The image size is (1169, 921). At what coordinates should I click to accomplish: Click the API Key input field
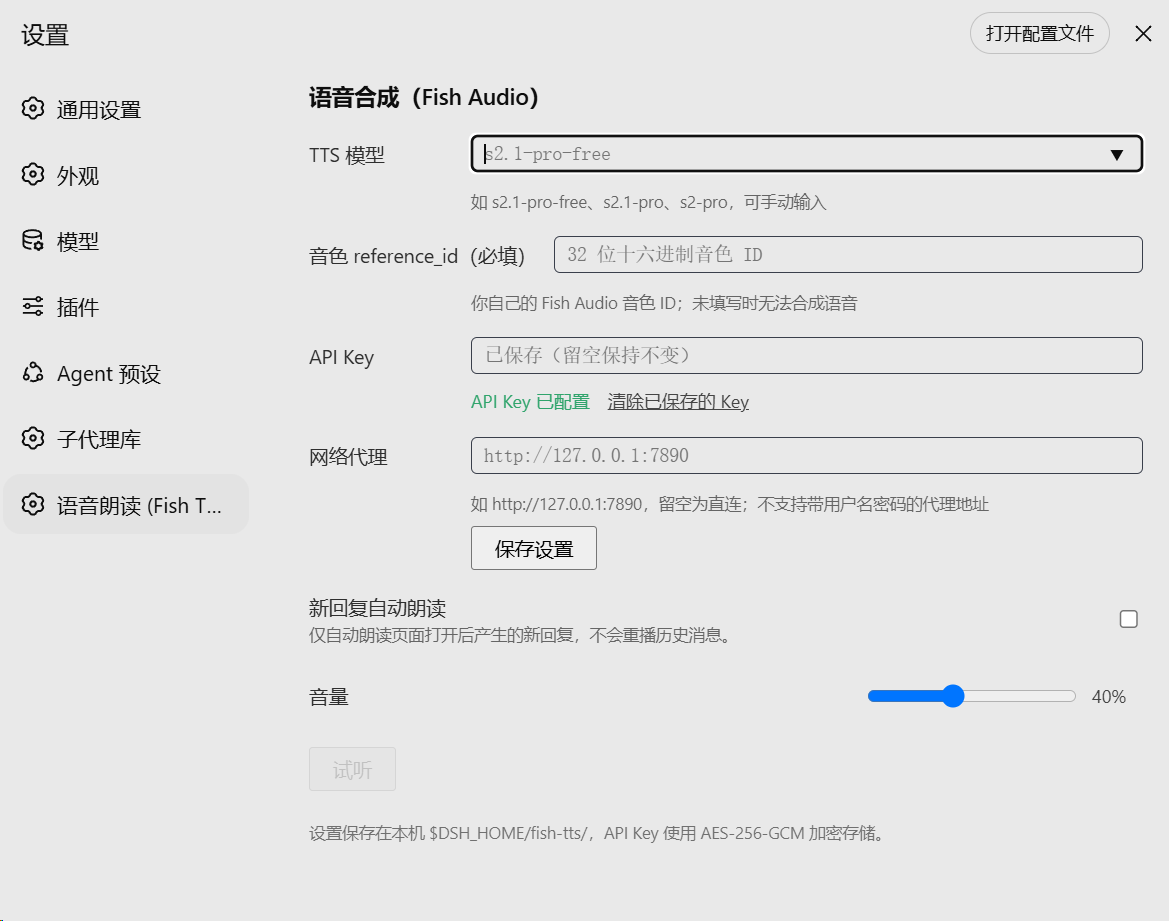click(x=807, y=355)
